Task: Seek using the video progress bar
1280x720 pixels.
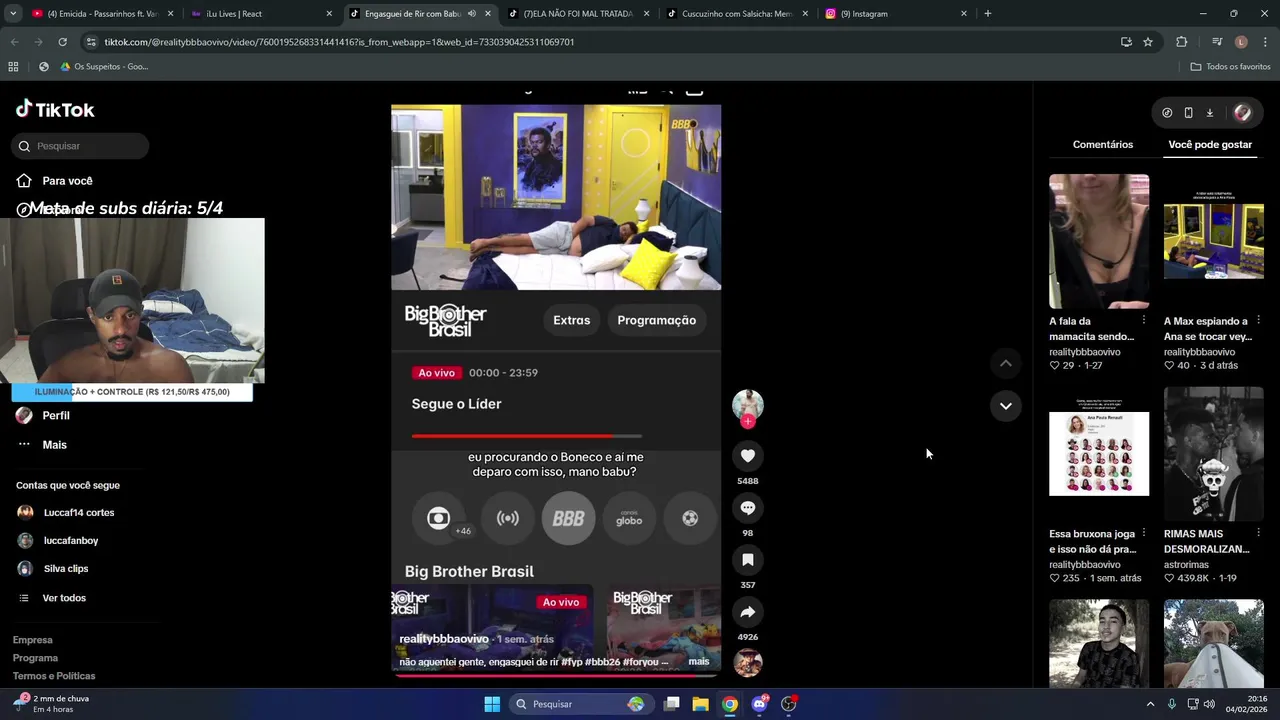Action: point(556,675)
